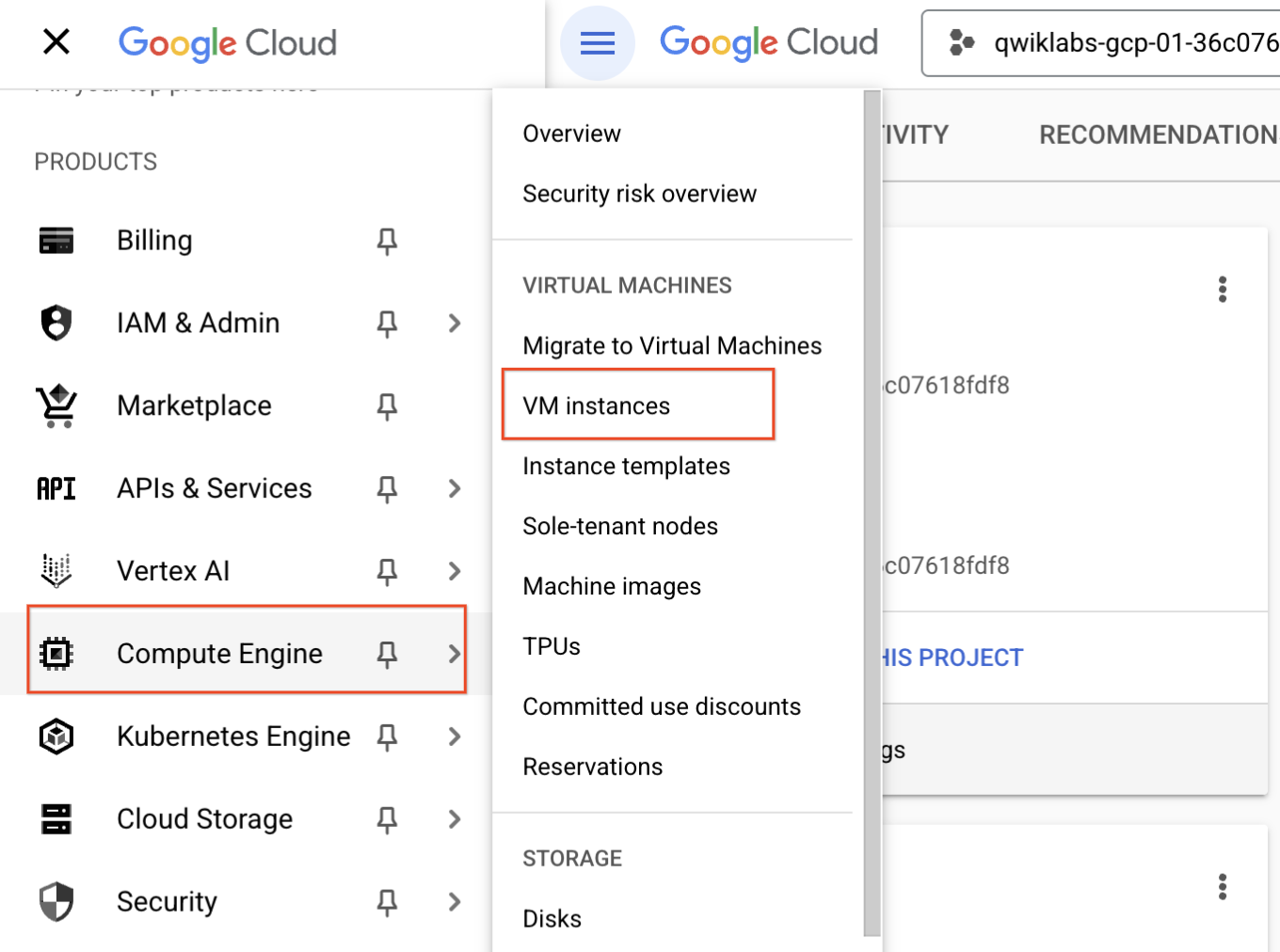Click the Cloud Storage icon
The image size is (1280, 952).
point(56,818)
